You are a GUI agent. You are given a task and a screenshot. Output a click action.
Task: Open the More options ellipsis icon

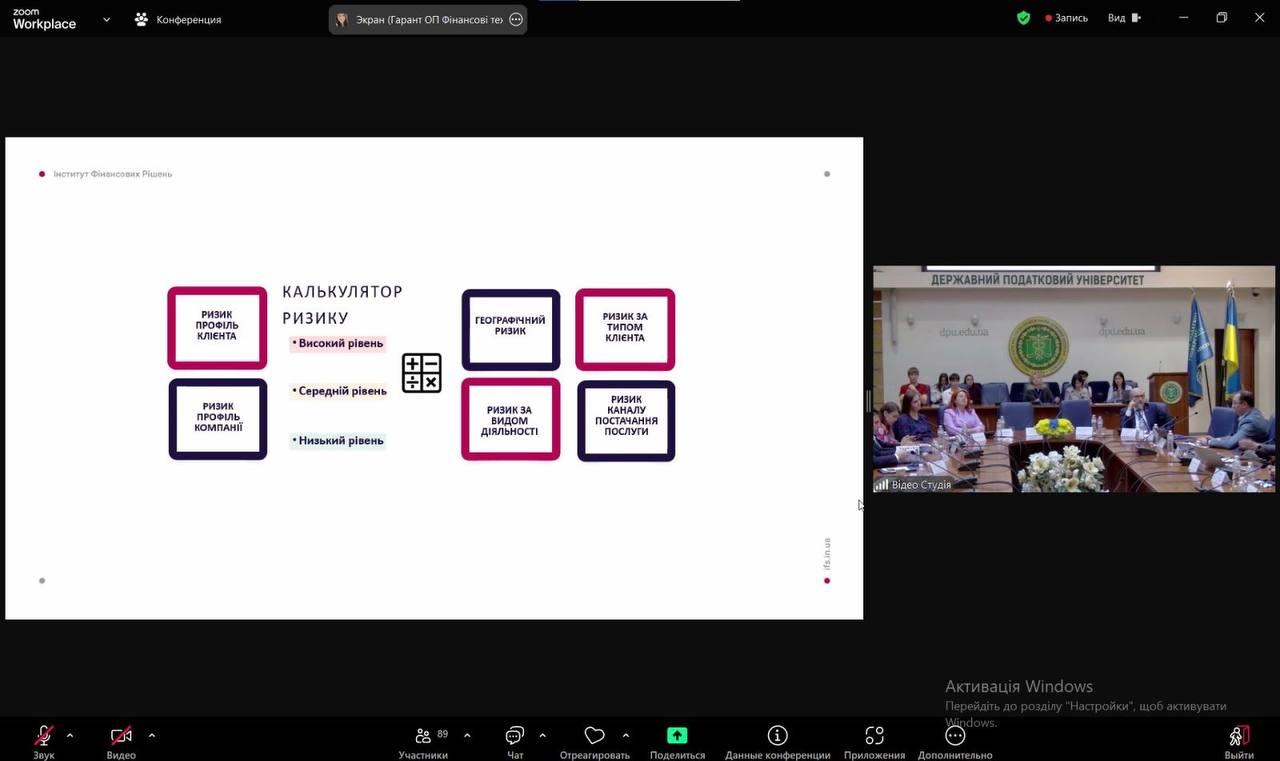click(x=955, y=737)
